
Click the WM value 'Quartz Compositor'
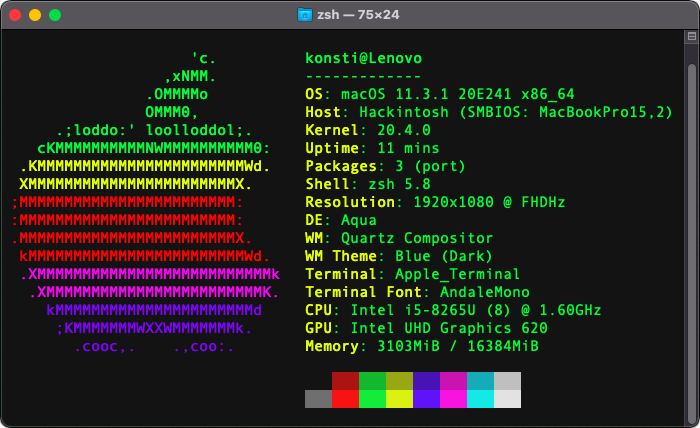[417, 238]
